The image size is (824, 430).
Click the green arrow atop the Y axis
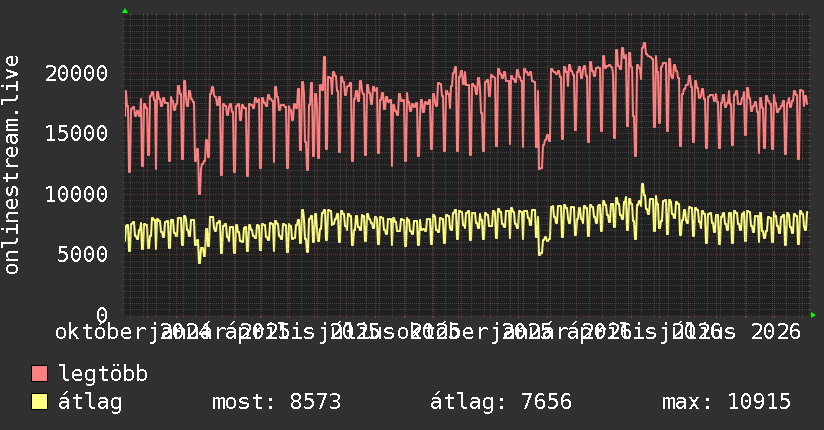tap(125, 11)
